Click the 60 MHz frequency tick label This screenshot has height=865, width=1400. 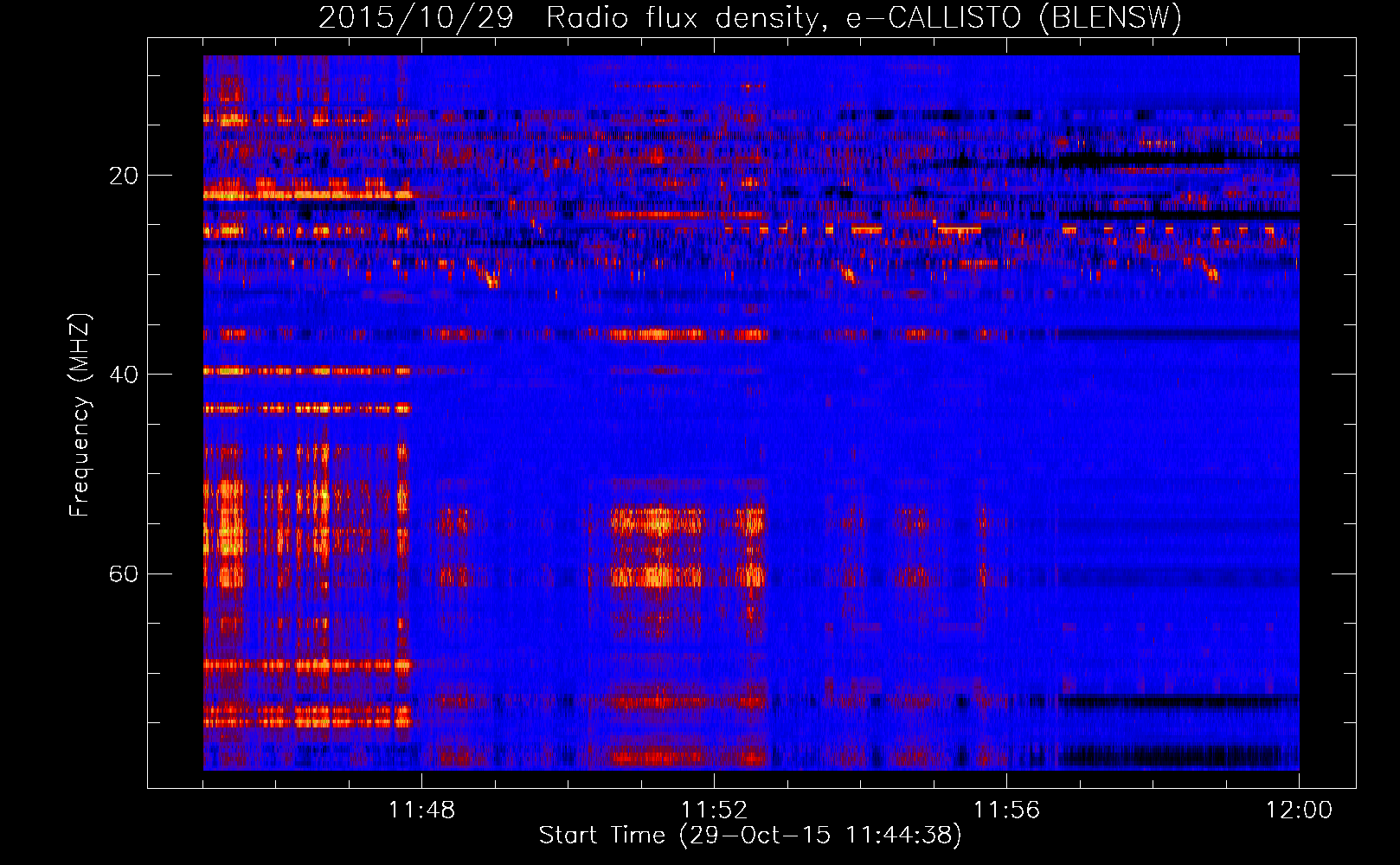click(123, 573)
